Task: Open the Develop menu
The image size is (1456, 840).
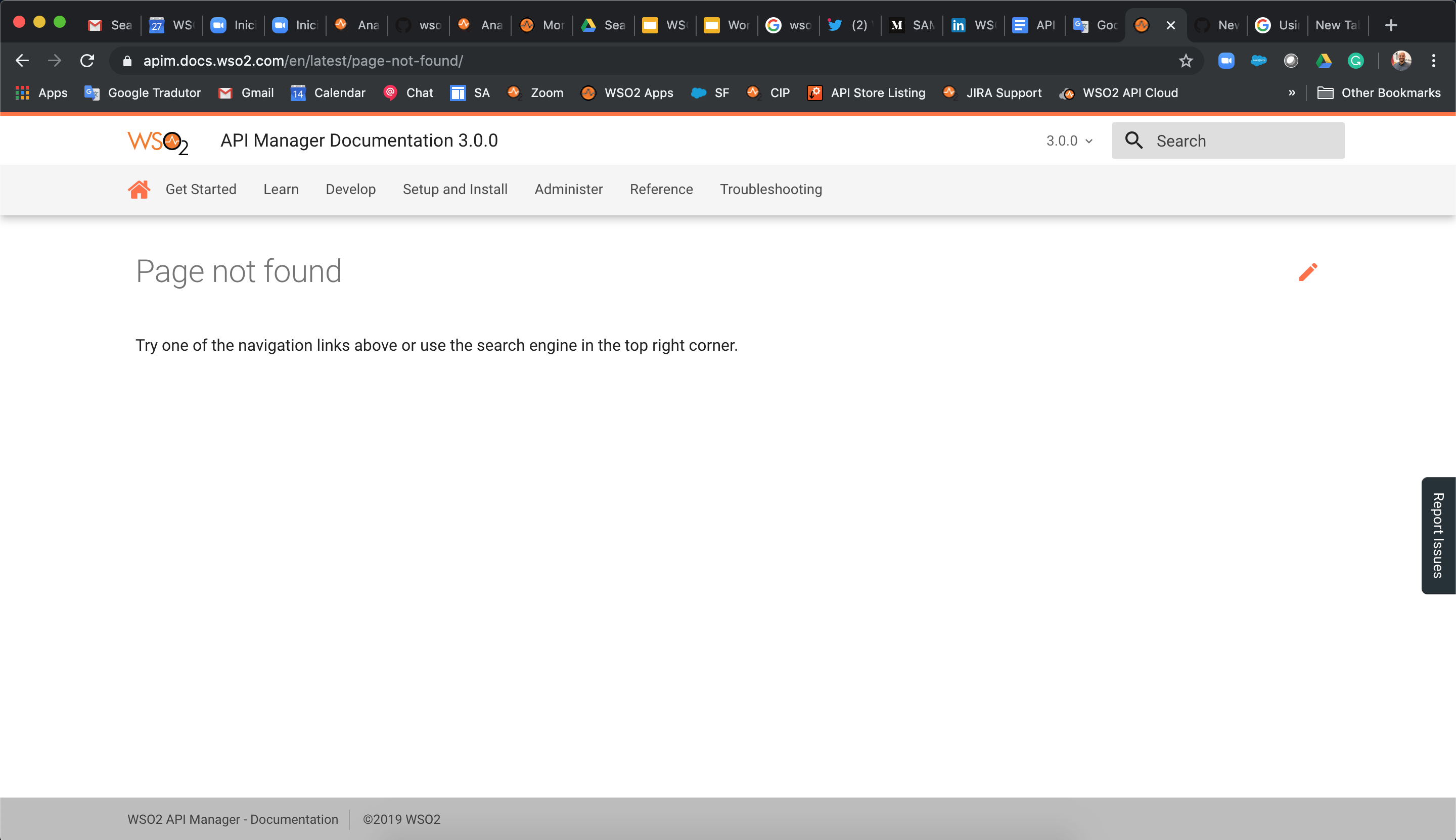Action: point(350,189)
